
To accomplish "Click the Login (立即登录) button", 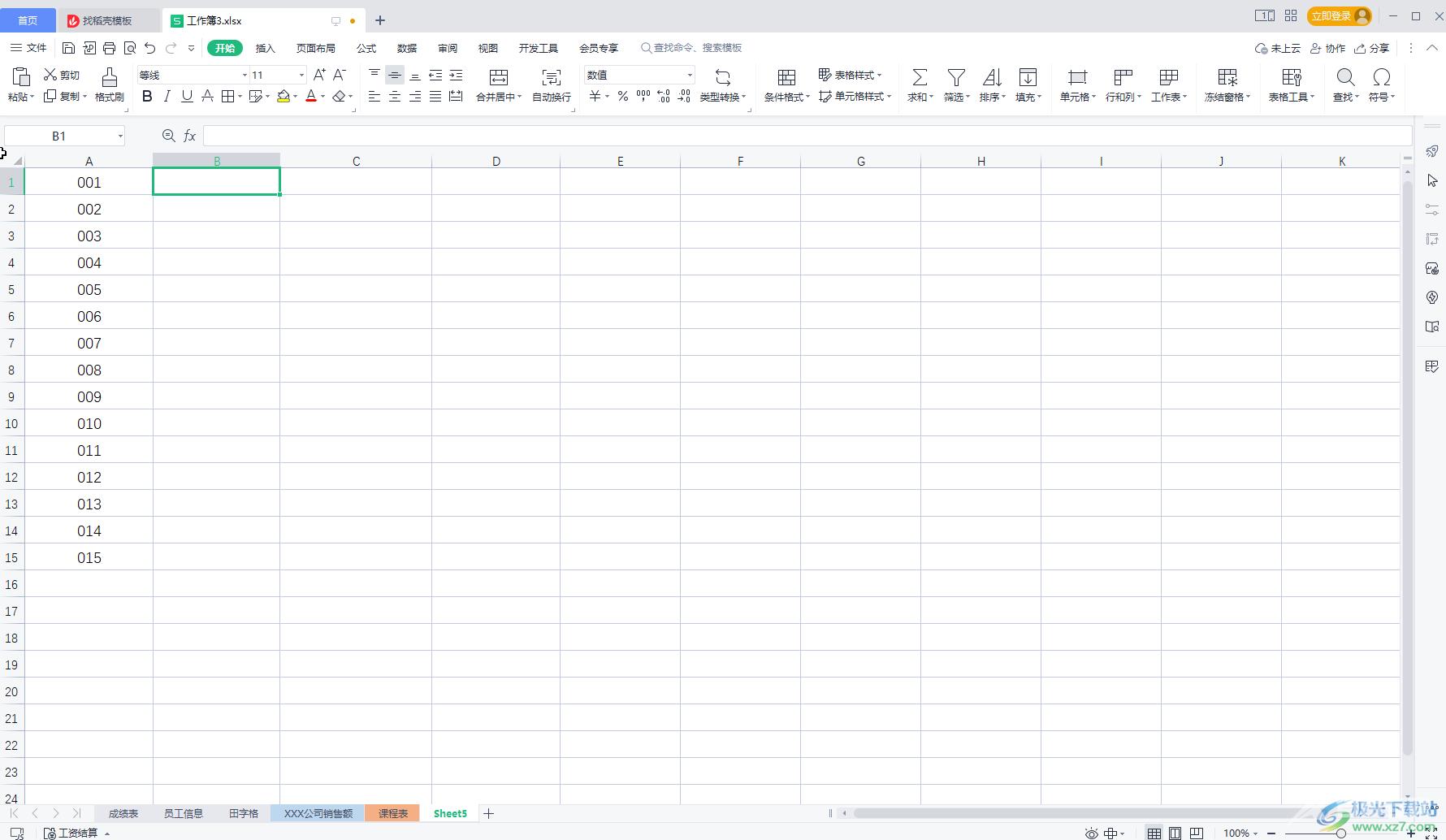I will [1340, 15].
